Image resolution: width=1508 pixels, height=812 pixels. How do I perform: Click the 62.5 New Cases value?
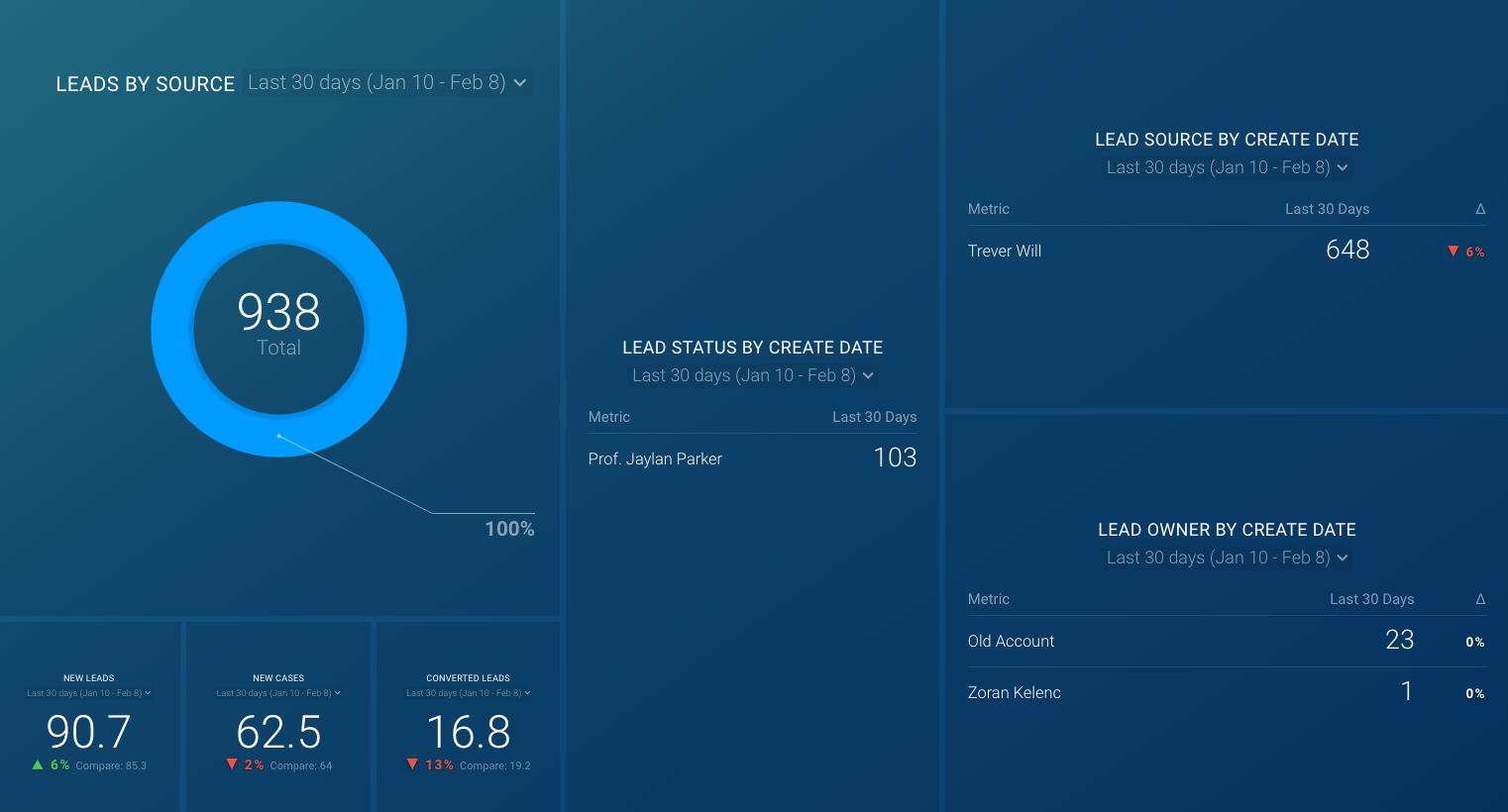tap(278, 733)
